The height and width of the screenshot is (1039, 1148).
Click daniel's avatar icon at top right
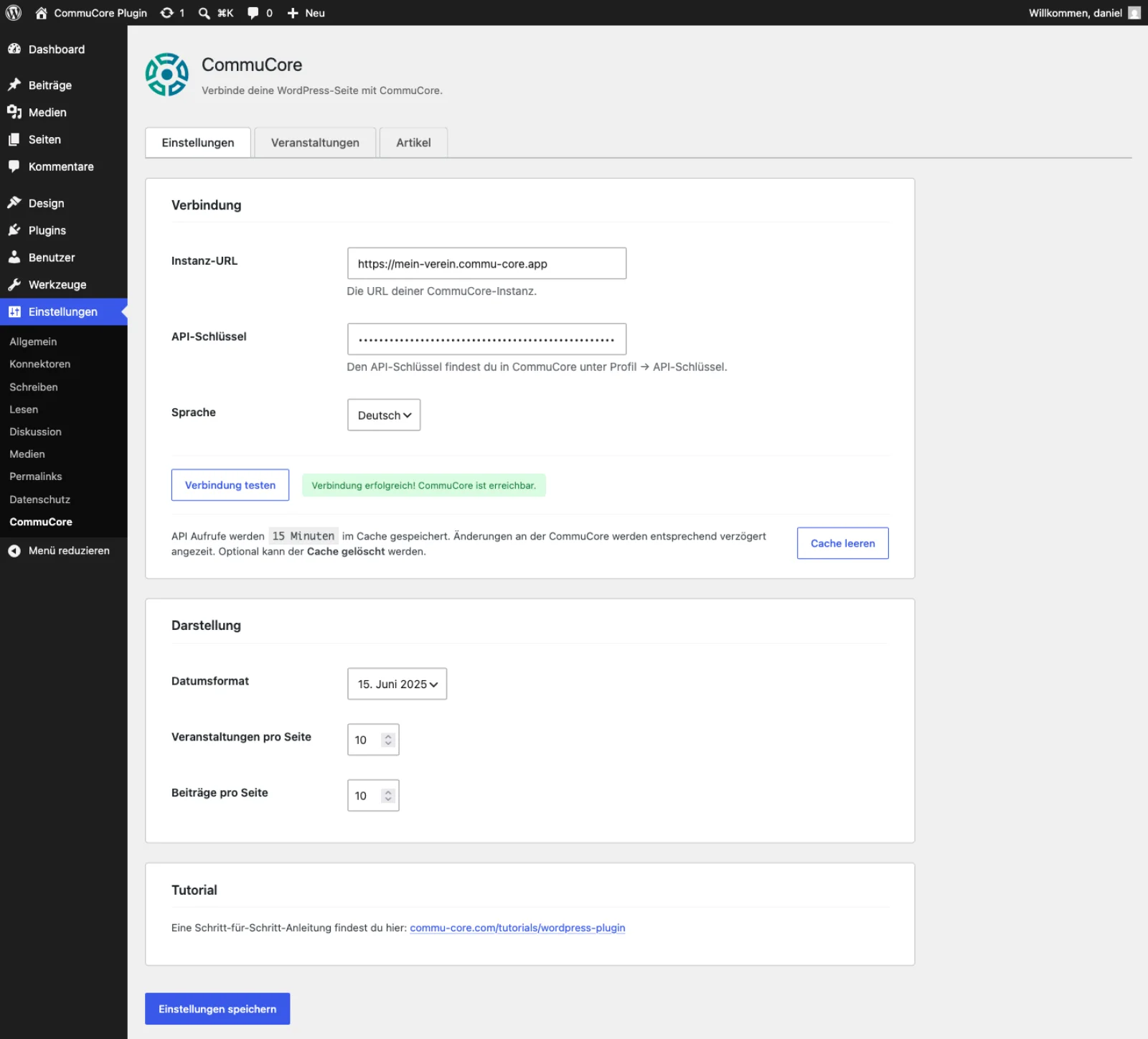coord(1134,13)
